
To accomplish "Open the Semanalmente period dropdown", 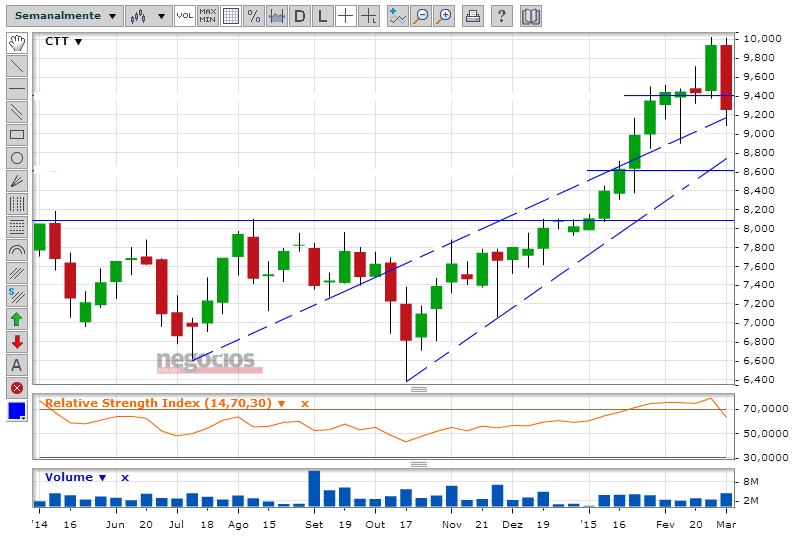I will click(x=65, y=16).
